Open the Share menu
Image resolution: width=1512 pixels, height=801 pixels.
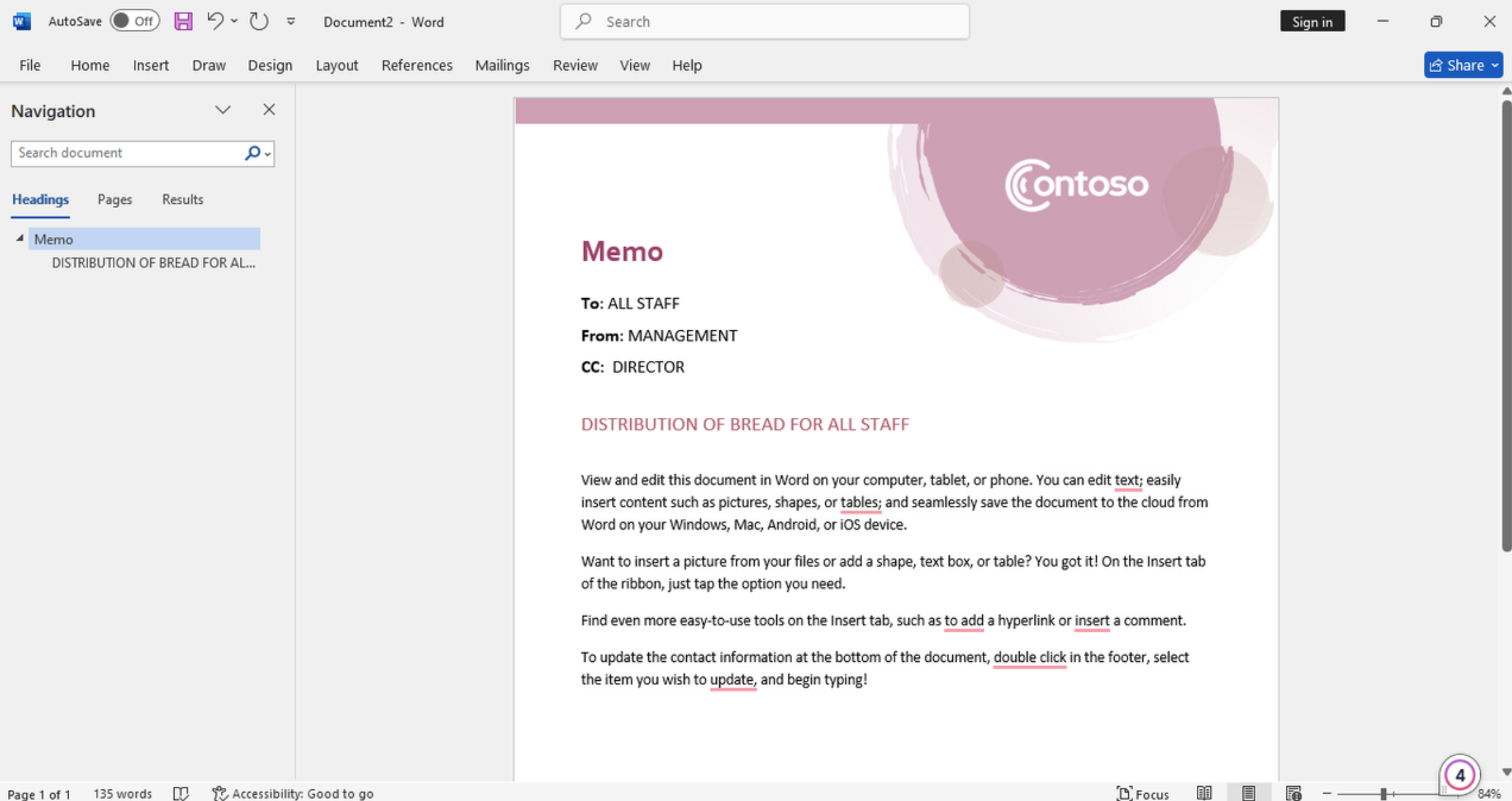(1462, 65)
